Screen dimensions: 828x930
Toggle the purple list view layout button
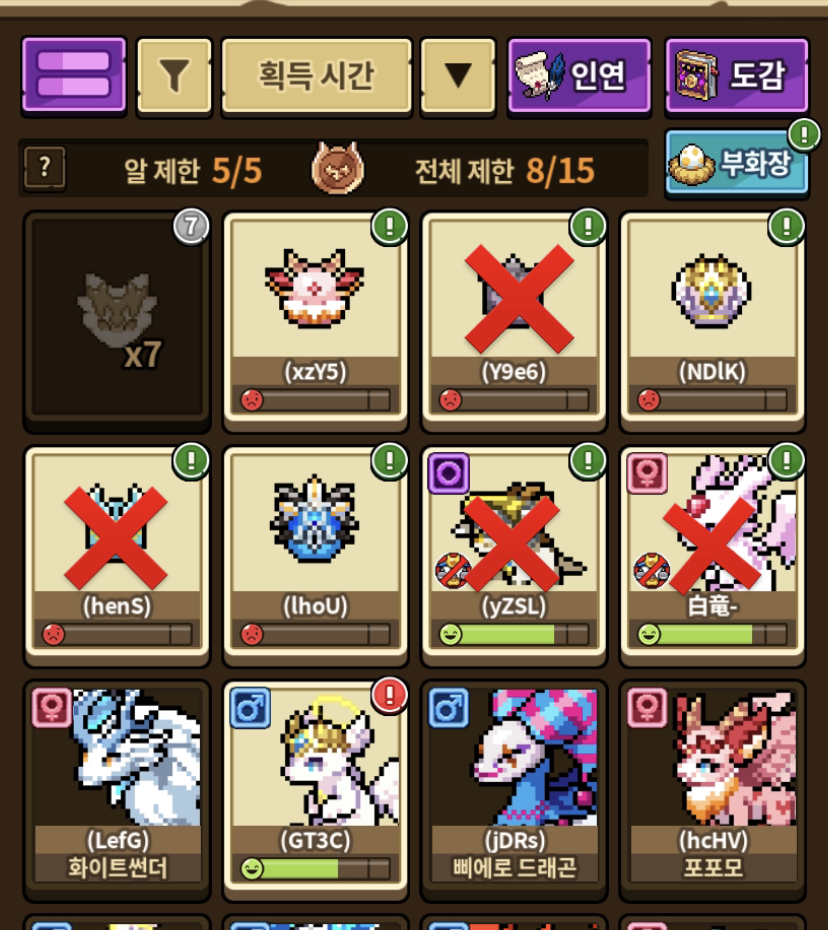(74, 75)
